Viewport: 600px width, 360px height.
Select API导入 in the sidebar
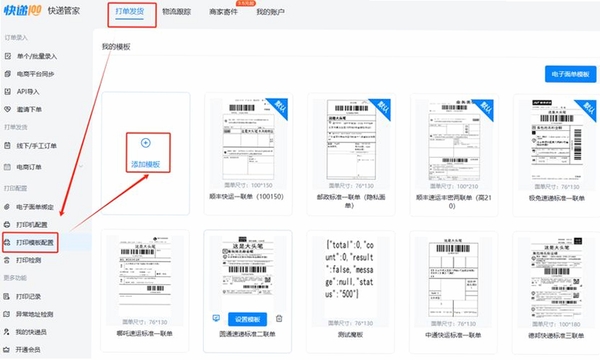tap(28, 91)
